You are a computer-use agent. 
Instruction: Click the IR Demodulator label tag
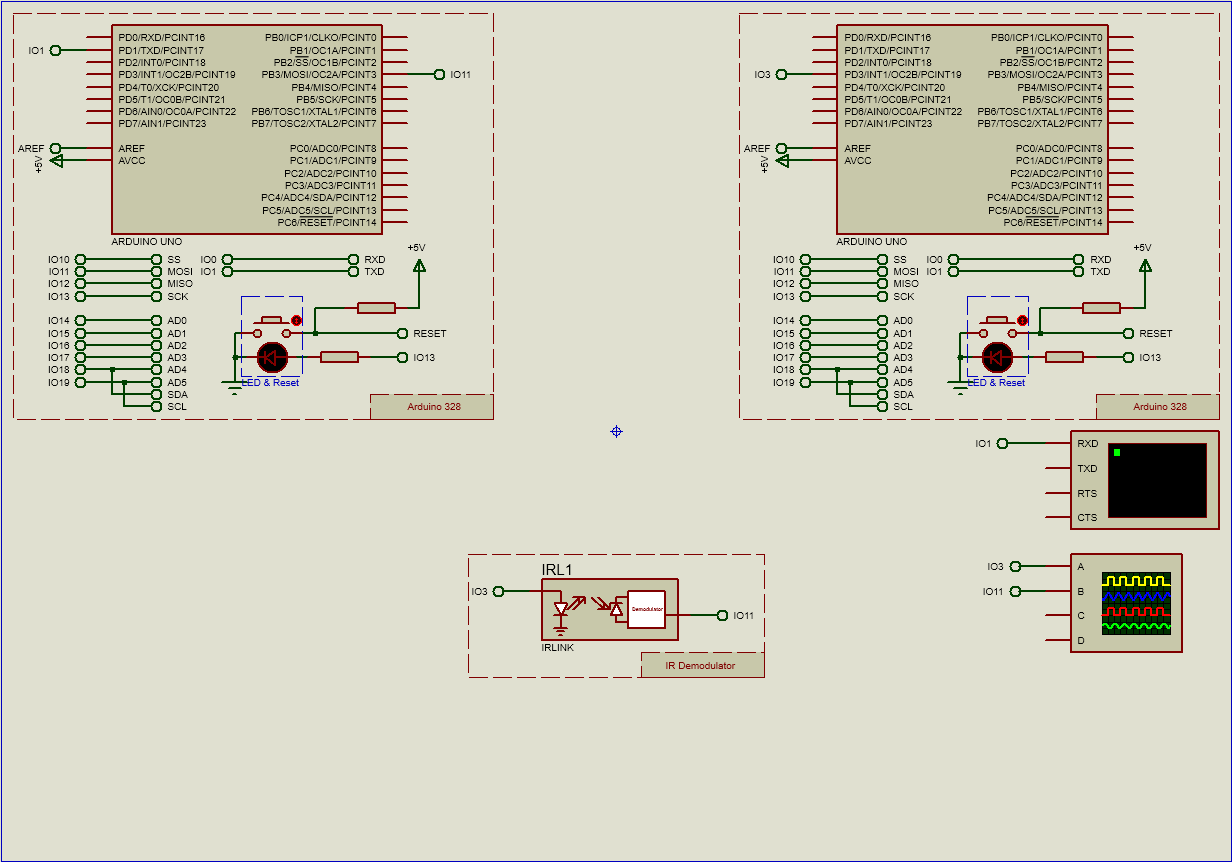pyautogui.click(x=700, y=663)
